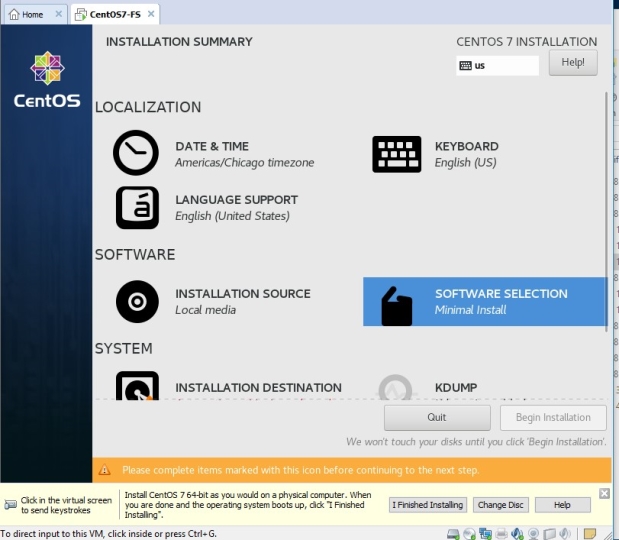Select the Software Selection item
Viewport: 619px width, 540px height.
[484, 302]
